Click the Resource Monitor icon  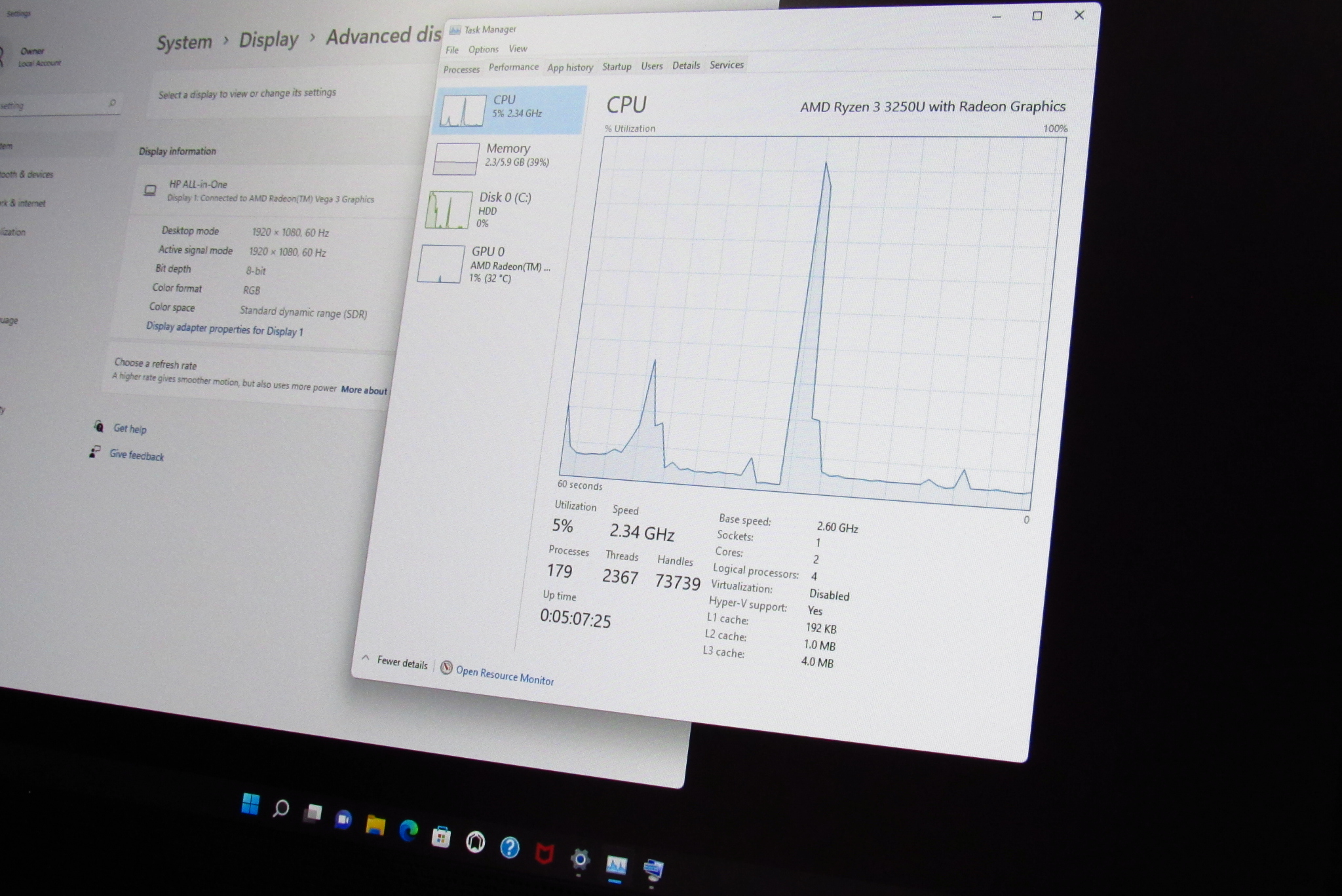(446, 667)
